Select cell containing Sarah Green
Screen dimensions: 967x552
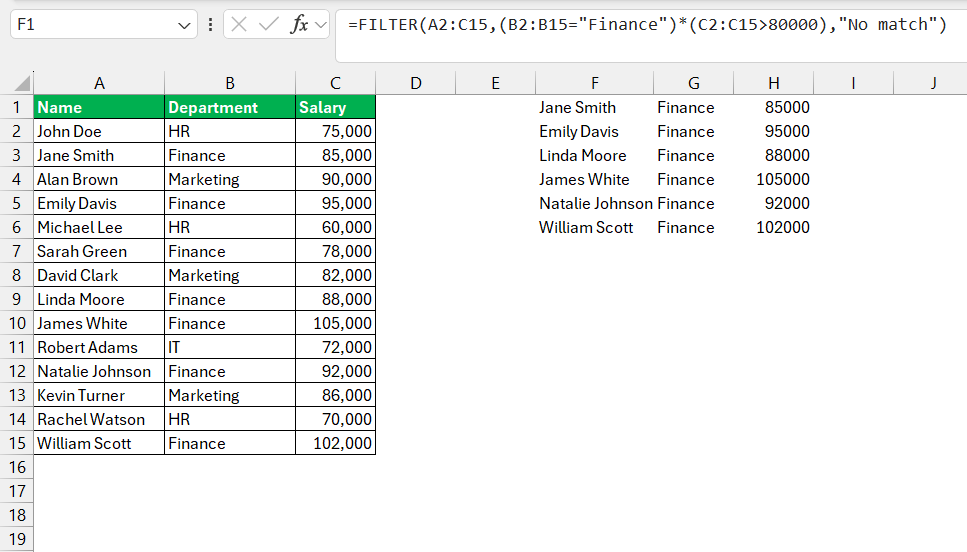coord(99,251)
